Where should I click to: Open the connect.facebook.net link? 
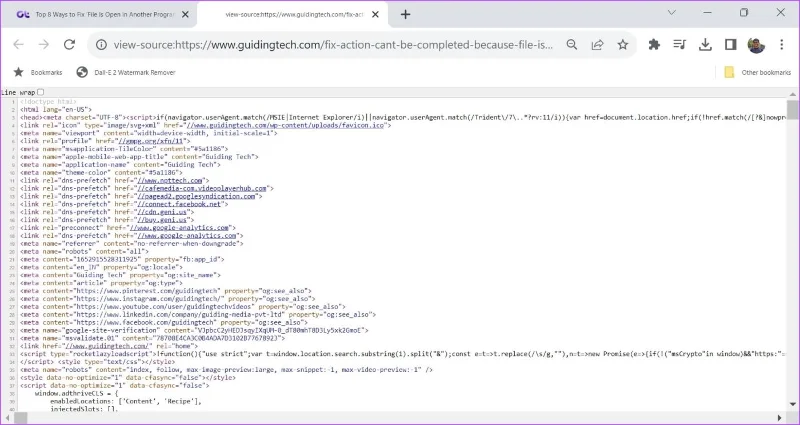[x=180, y=204]
